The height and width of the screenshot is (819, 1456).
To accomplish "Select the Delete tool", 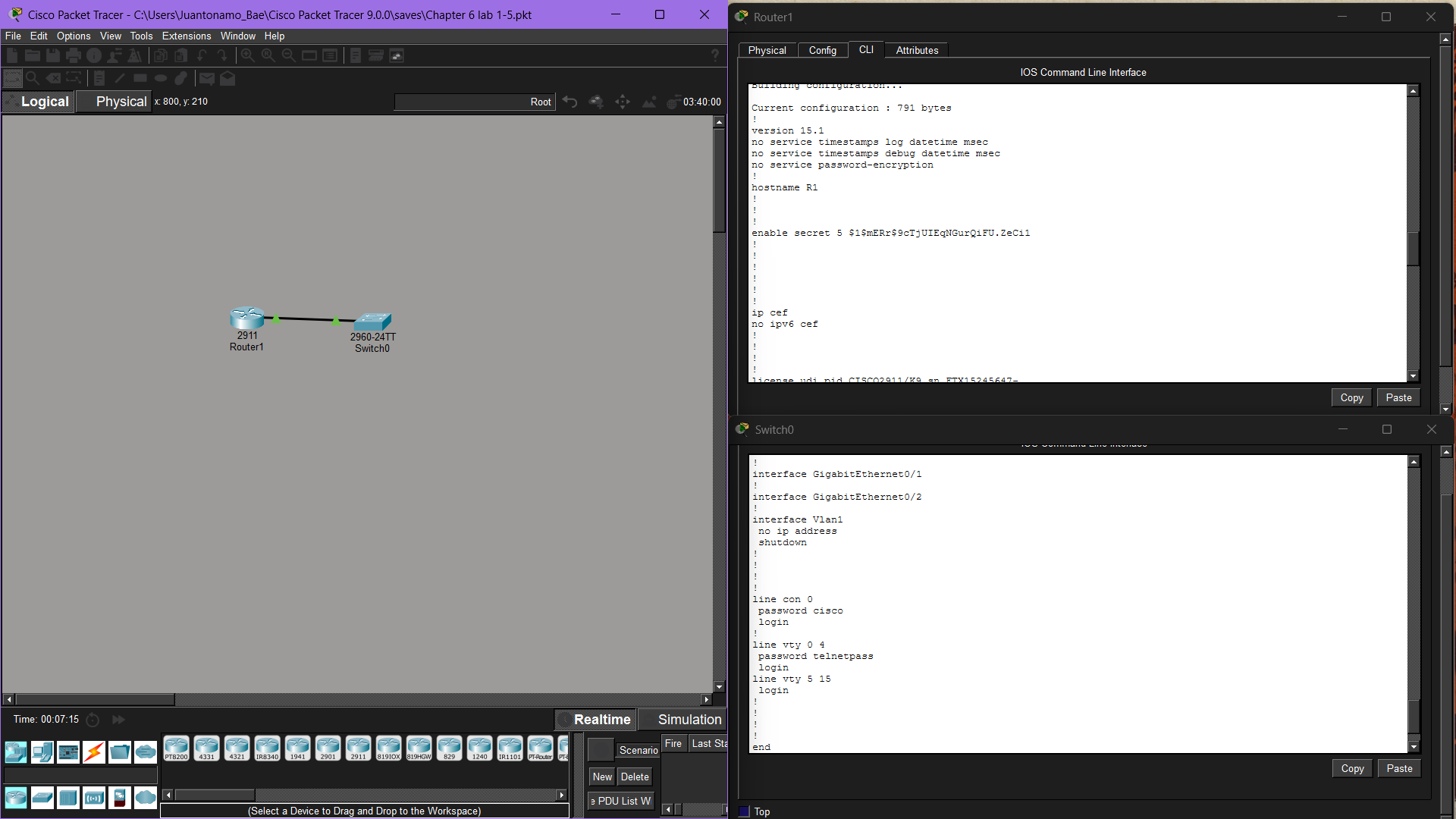I will (x=53, y=78).
